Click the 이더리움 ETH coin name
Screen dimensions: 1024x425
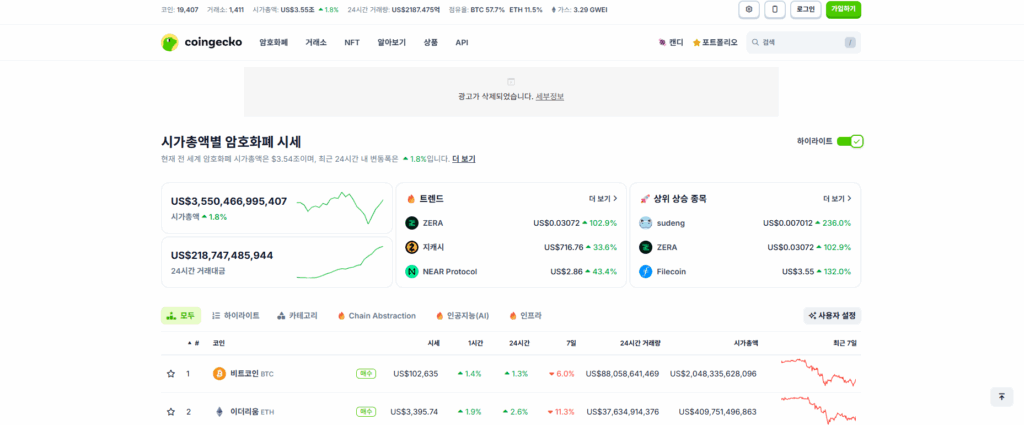(x=252, y=412)
